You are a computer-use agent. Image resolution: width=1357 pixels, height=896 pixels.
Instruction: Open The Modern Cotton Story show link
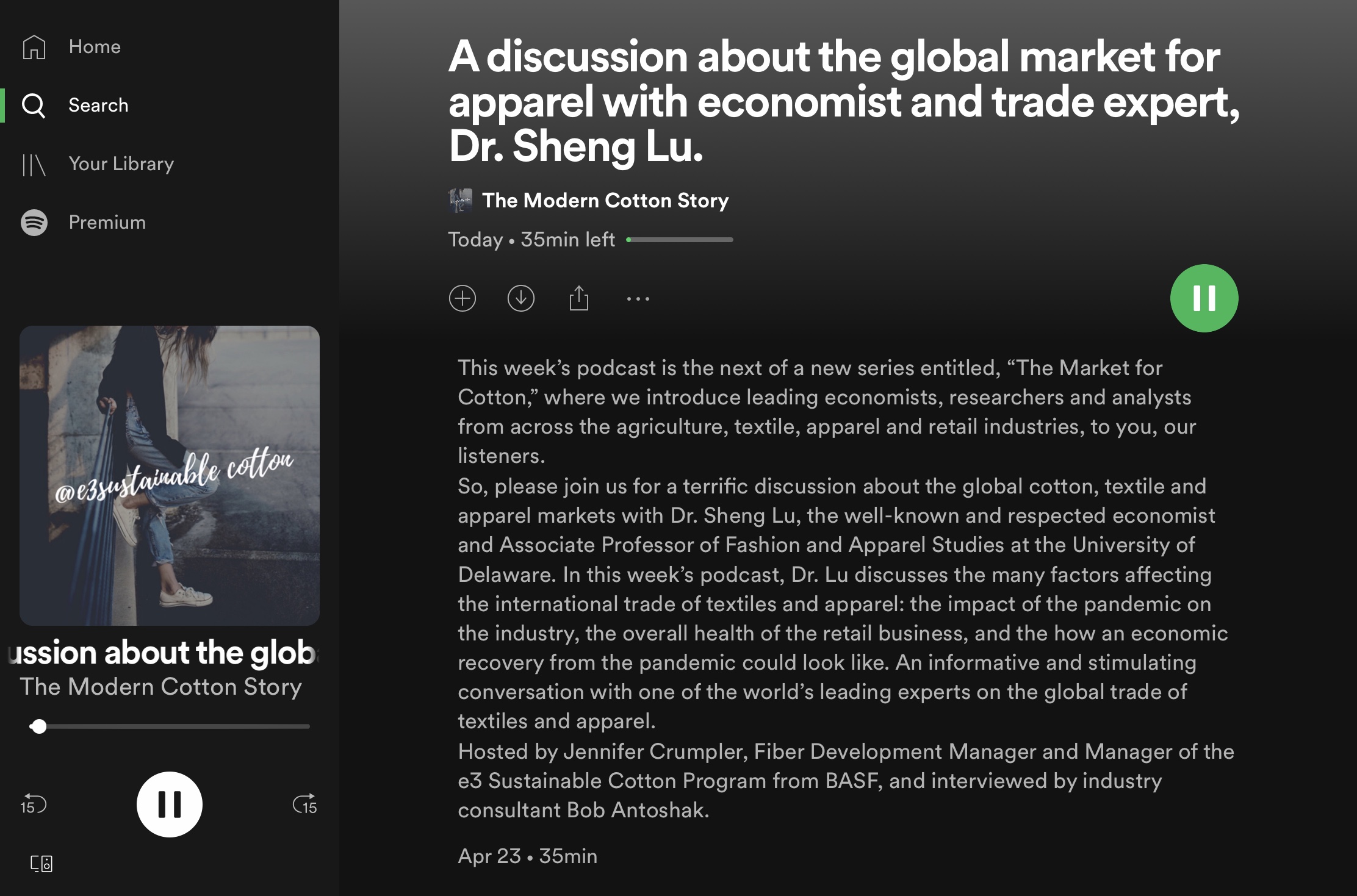click(605, 201)
